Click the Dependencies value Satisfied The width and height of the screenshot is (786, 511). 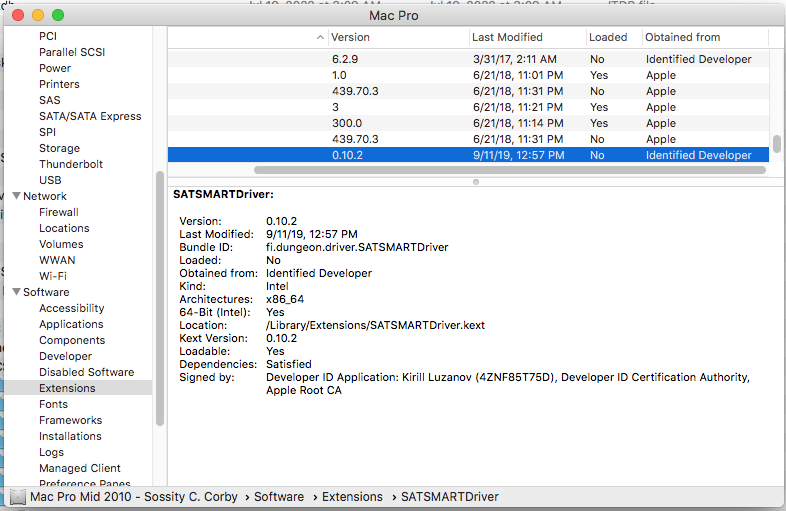coord(289,364)
